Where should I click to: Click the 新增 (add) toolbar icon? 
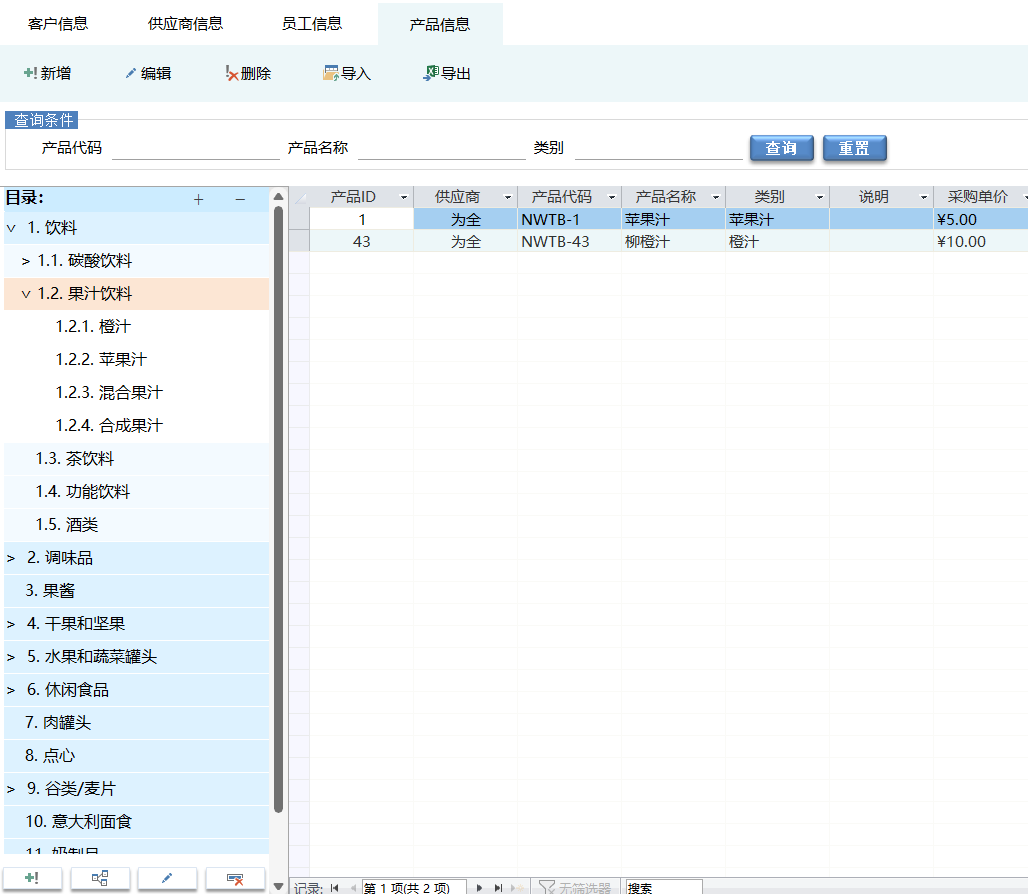pyautogui.click(x=30, y=73)
